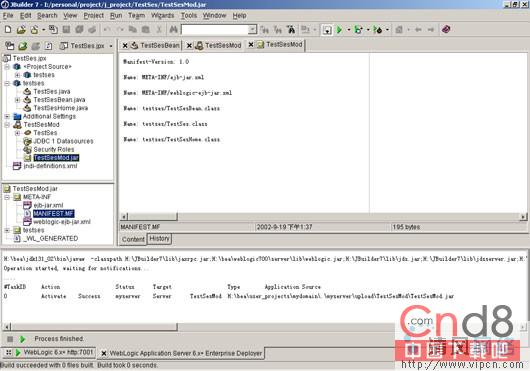
Task: Close the Enterprise Deployer message tab
Action: pyautogui.click(x=104, y=353)
